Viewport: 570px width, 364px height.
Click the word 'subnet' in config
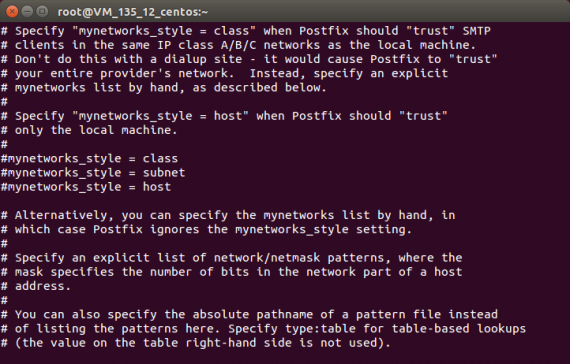pyautogui.click(x=164, y=173)
